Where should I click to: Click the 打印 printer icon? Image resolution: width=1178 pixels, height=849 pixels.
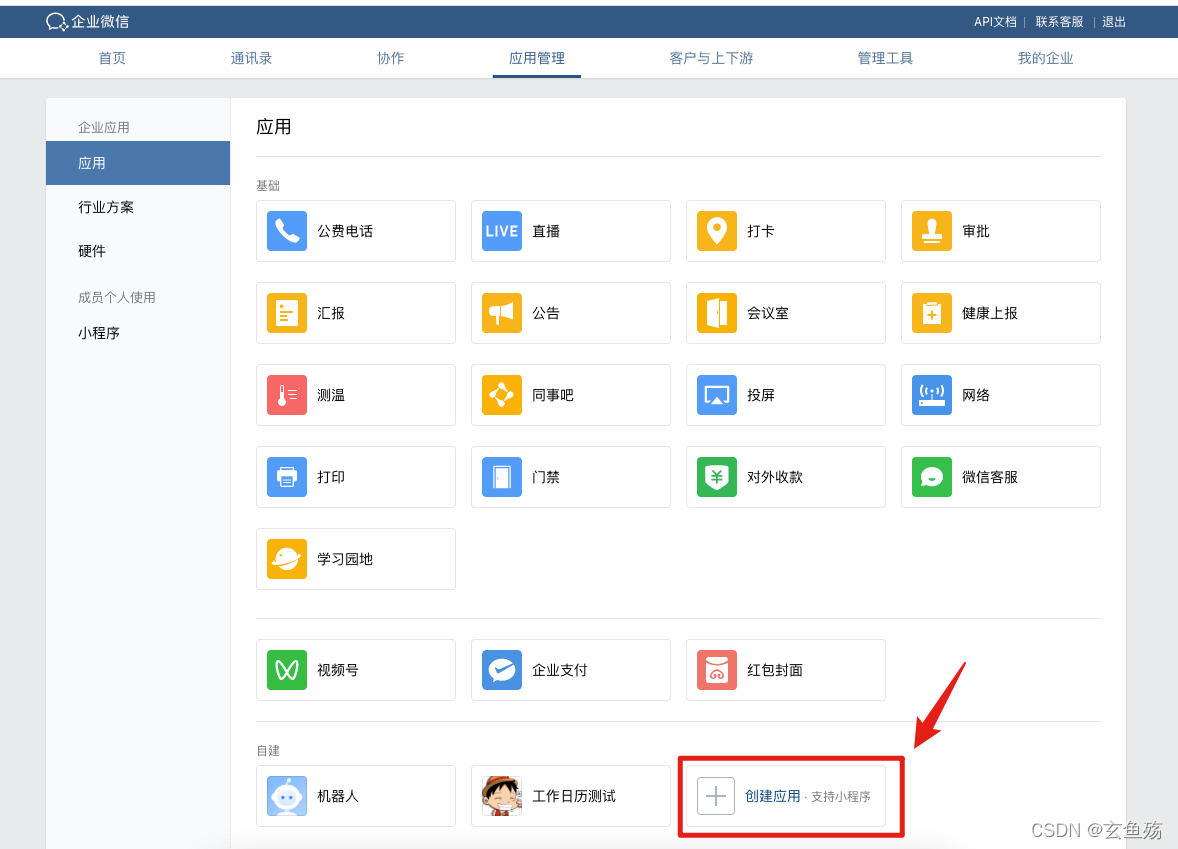point(286,476)
